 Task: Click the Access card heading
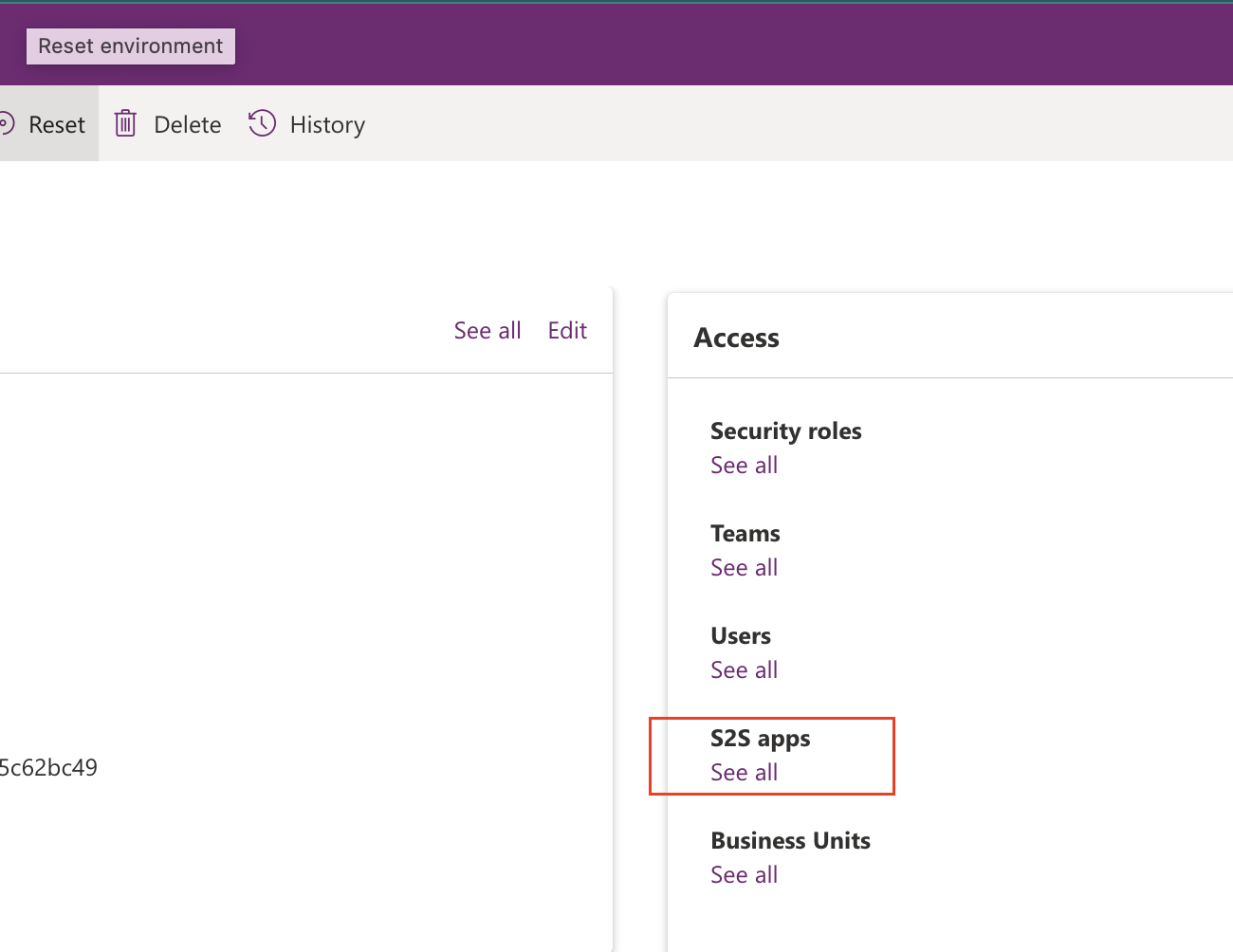click(x=737, y=338)
